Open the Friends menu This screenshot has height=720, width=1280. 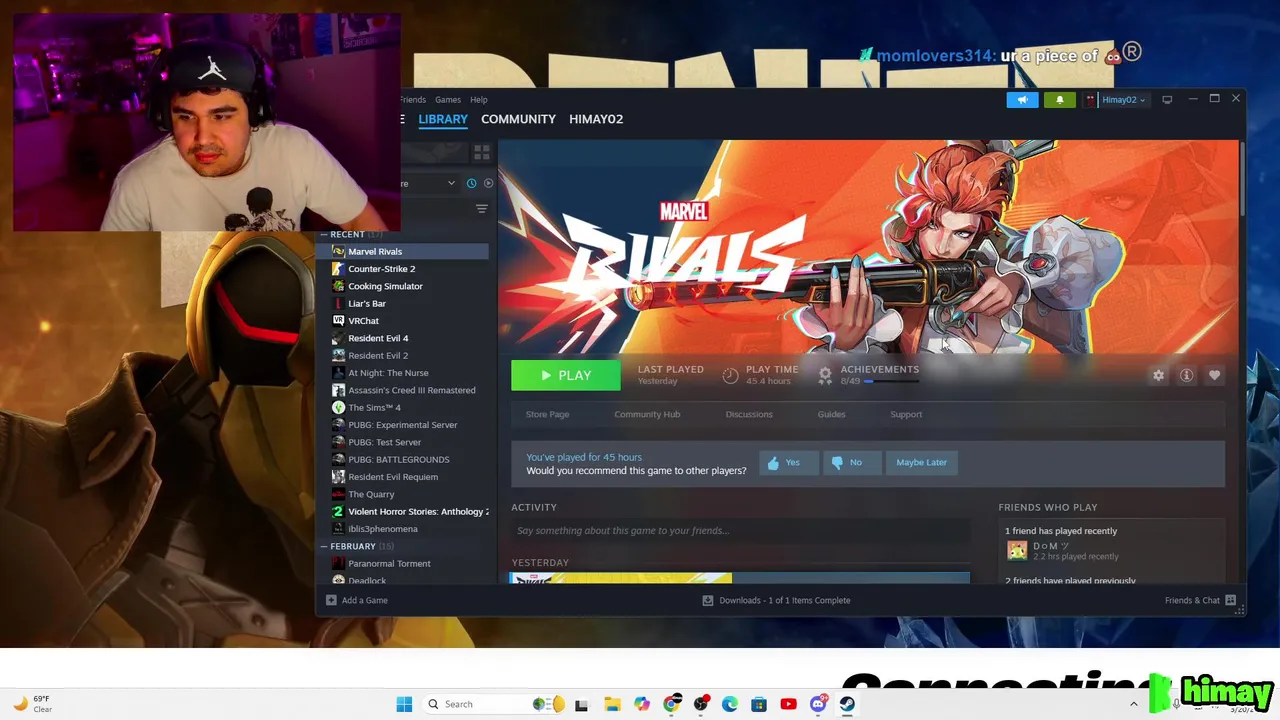413,100
